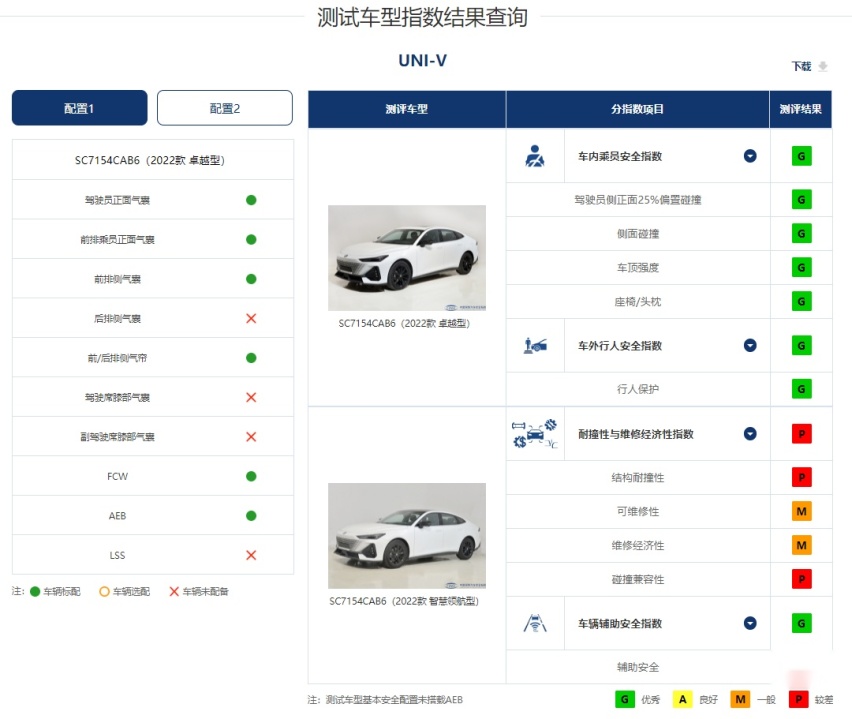The height and width of the screenshot is (719, 852).
Task: Click the 车辆辅助安全指数 heading text
Action: [x=620, y=624]
